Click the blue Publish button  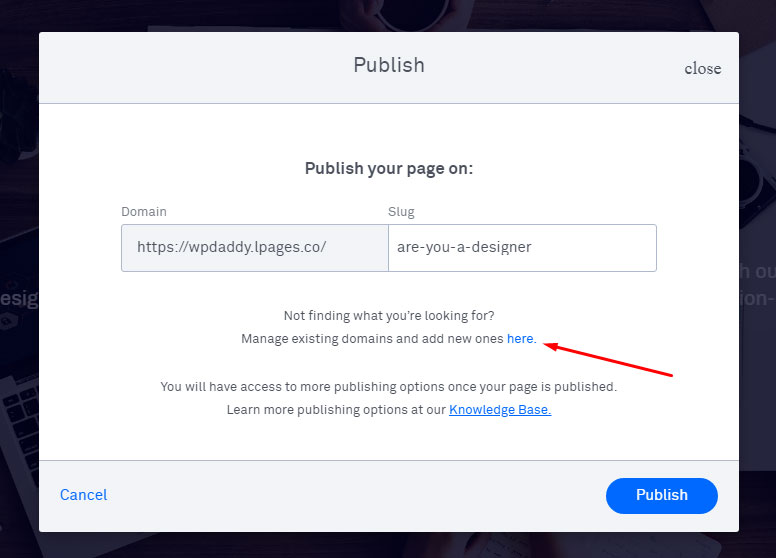click(x=662, y=496)
